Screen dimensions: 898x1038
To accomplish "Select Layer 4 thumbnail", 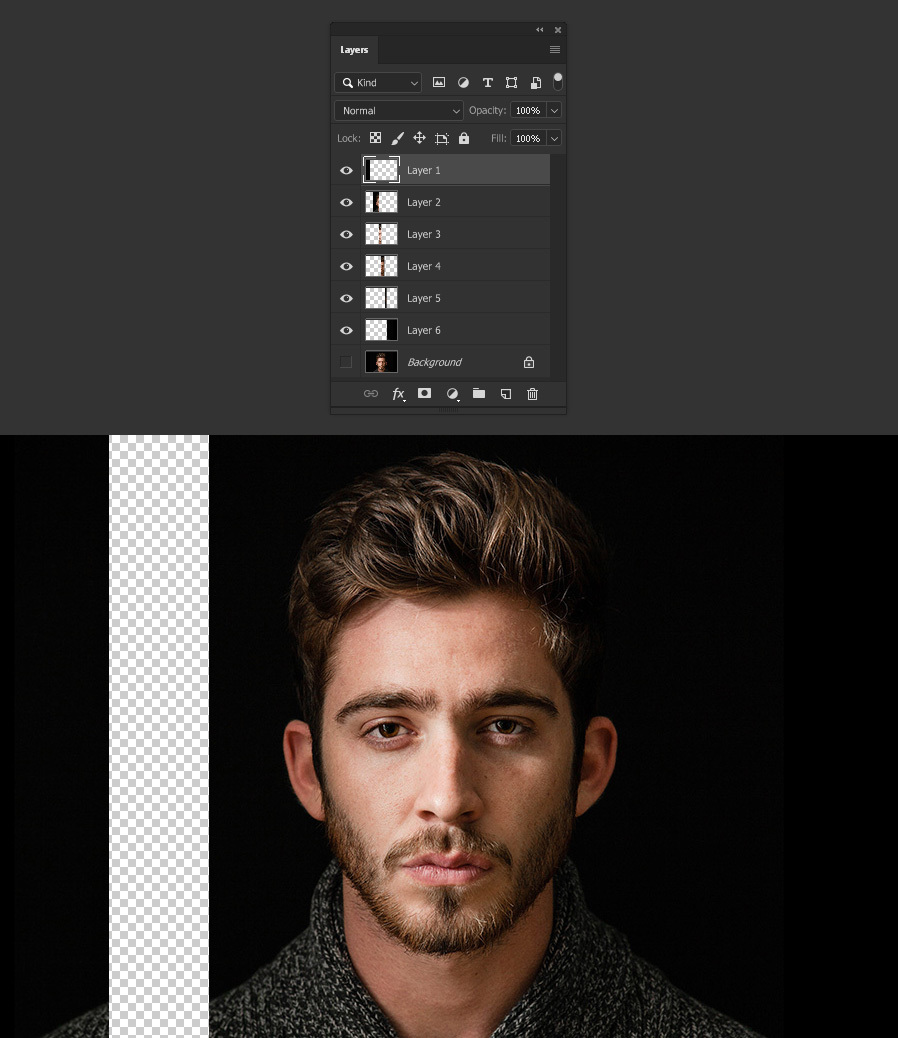I will pos(382,266).
